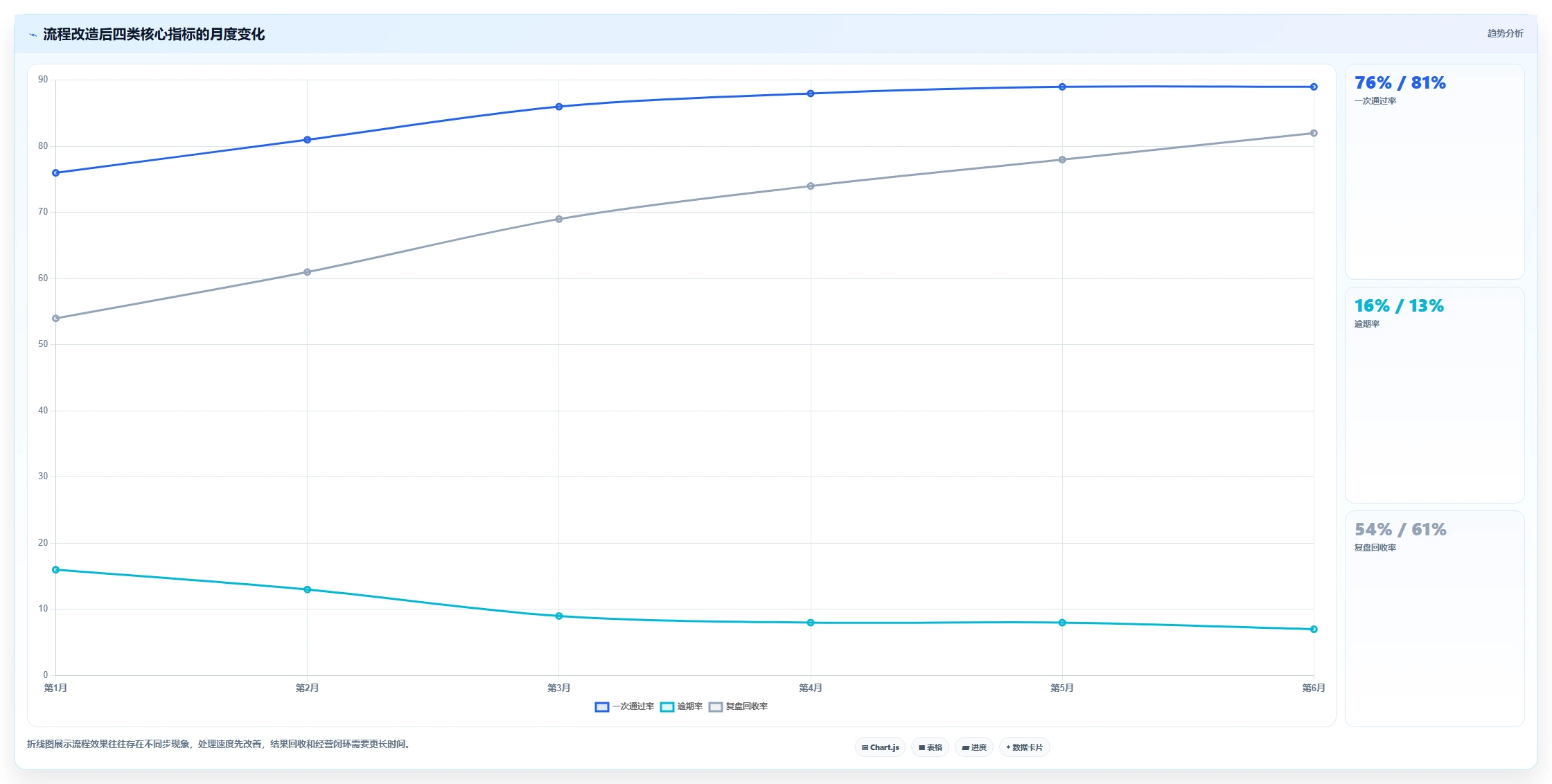This screenshot has width=1552, height=784.
Task: Select the 表格 chip
Action: point(931,747)
